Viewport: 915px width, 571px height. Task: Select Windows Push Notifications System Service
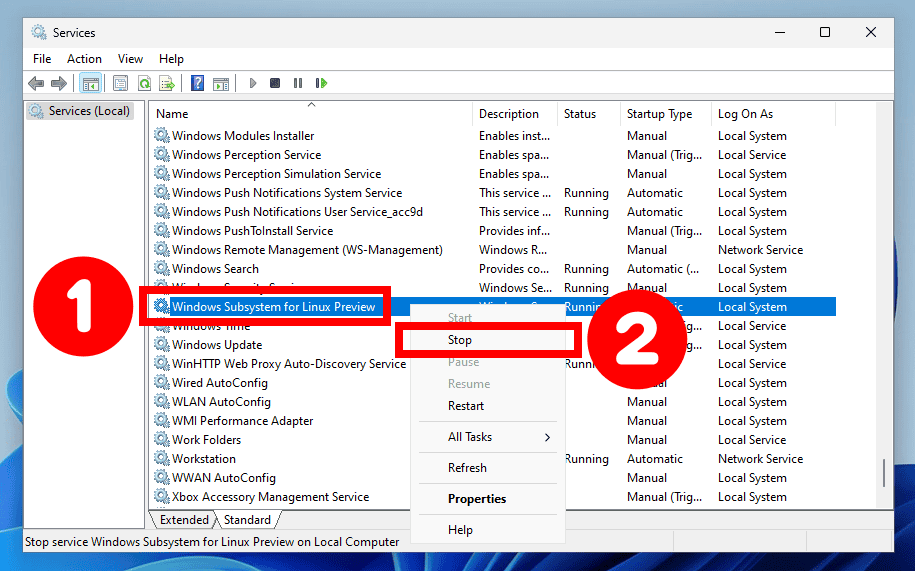pyautogui.click(x=493, y=192)
